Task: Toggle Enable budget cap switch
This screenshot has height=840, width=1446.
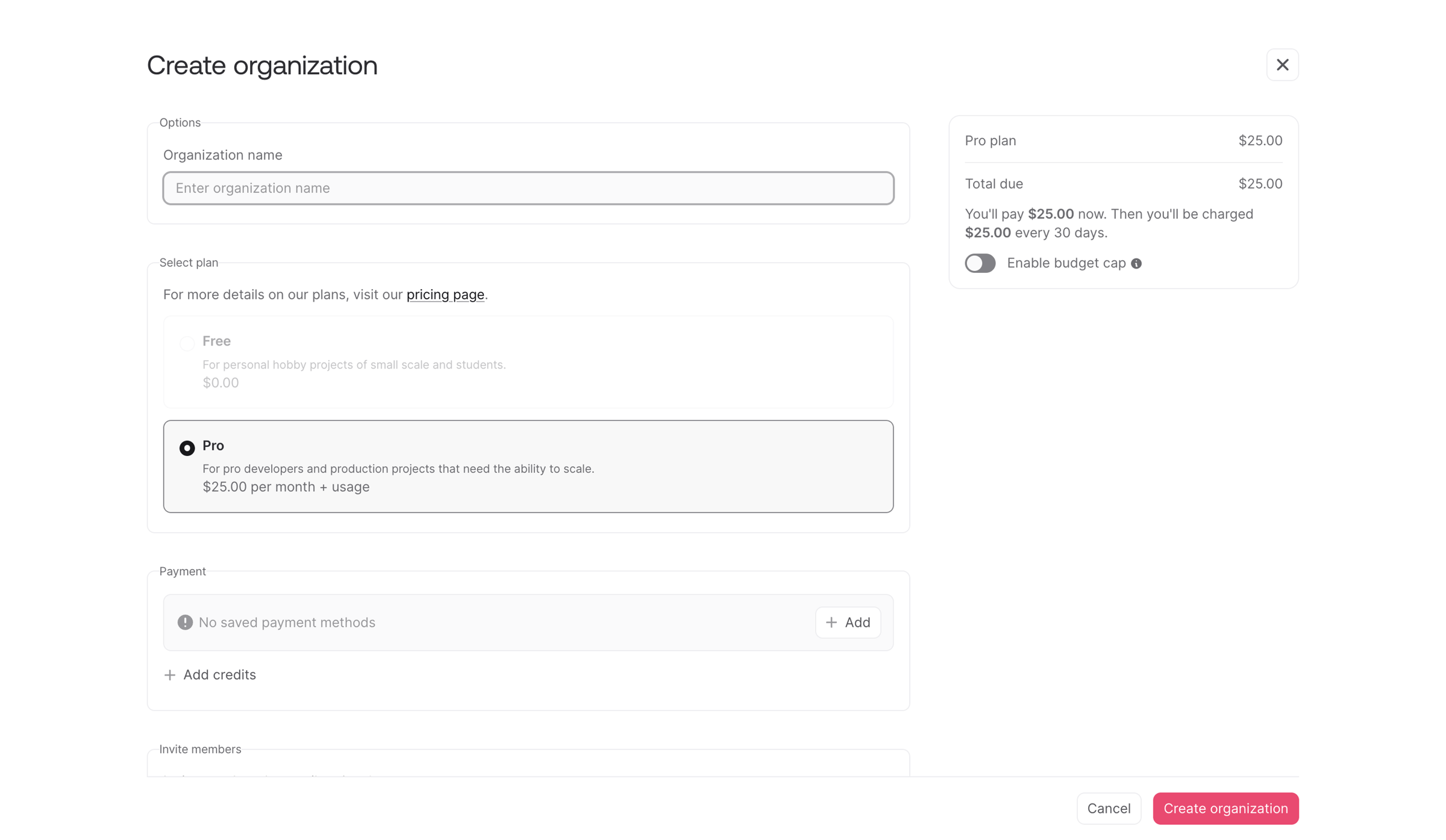Action: (x=980, y=263)
